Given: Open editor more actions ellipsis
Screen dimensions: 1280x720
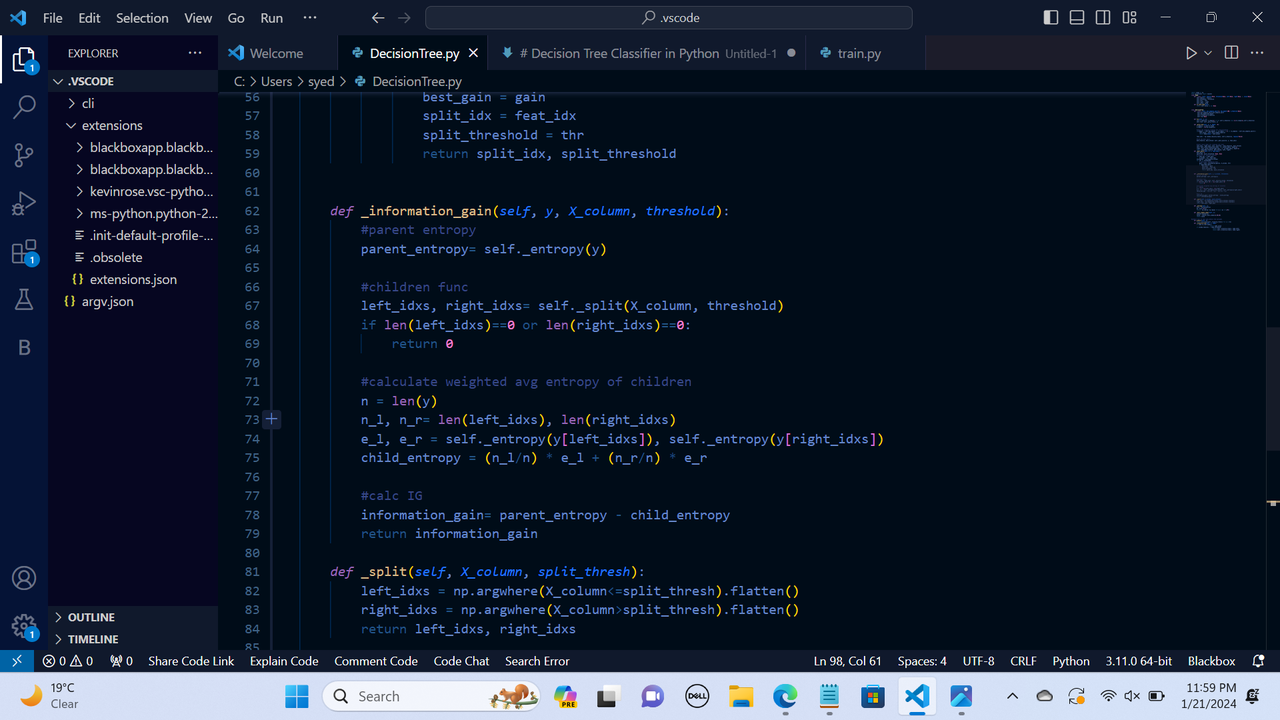Looking at the screenshot, I should tap(1258, 53).
